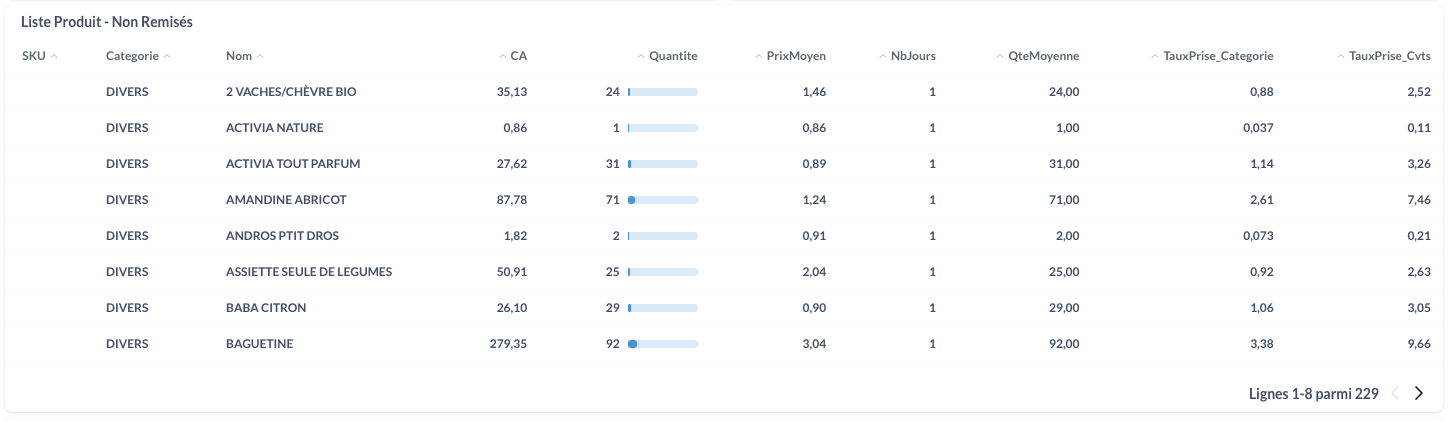Sort by TauxPrise_Cvts column header
Image resolution: width=1456 pixels, height=422 pixels.
1389,56
